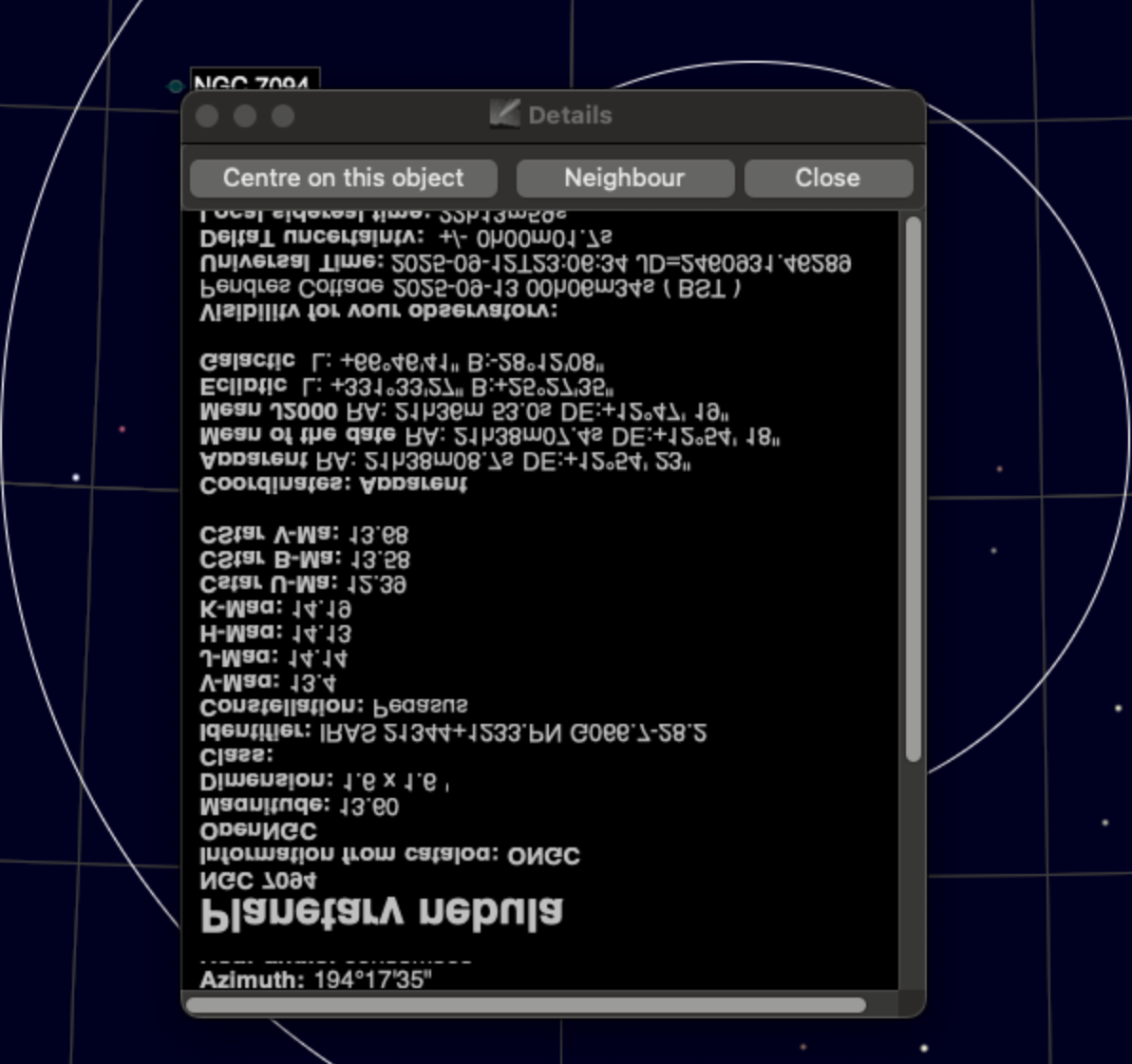Click the Universal Time line

pos(525,262)
